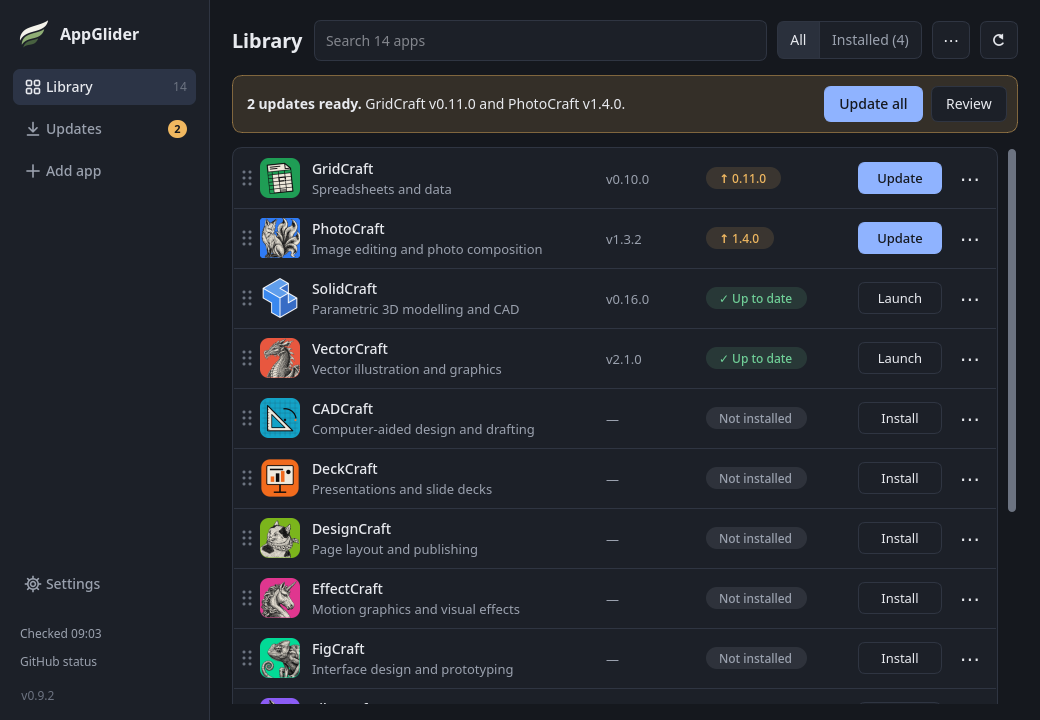Focus the Search 14 apps field
Screen dimensions: 1040x720
(x=540, y=40)
